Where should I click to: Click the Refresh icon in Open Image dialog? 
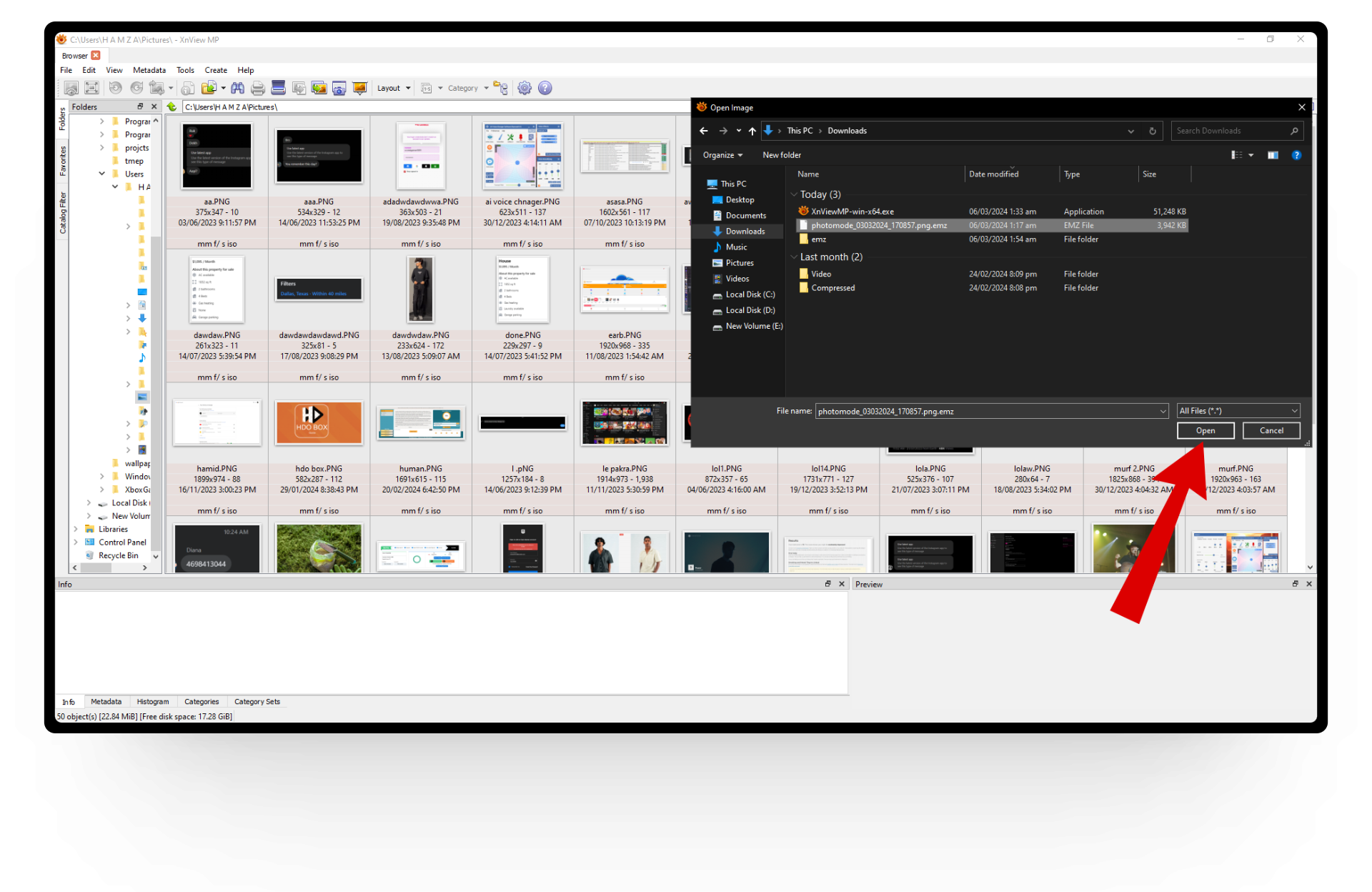coord(1152,131)
